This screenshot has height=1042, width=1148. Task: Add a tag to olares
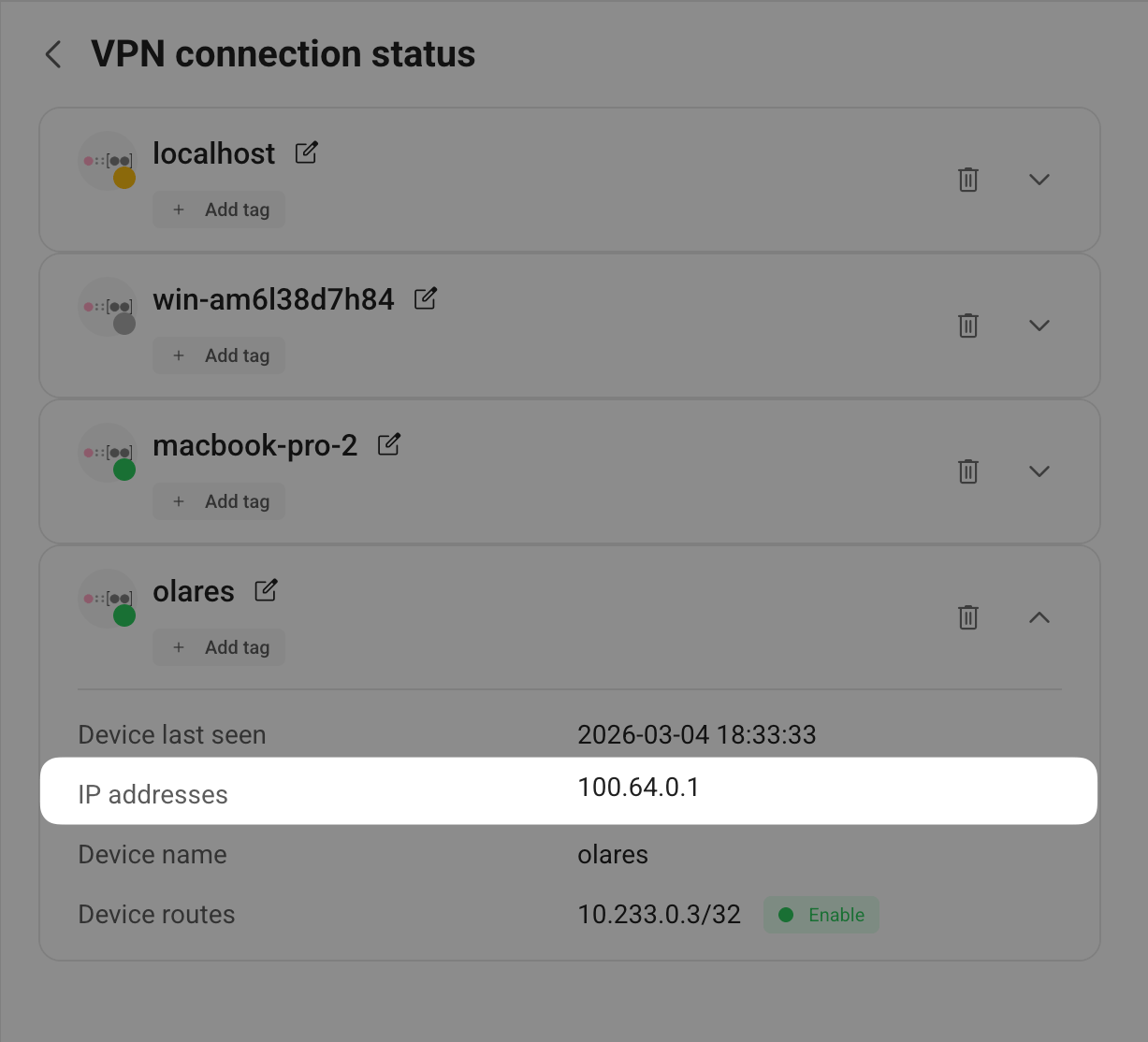pyautogui.click(x=219, y=647)
